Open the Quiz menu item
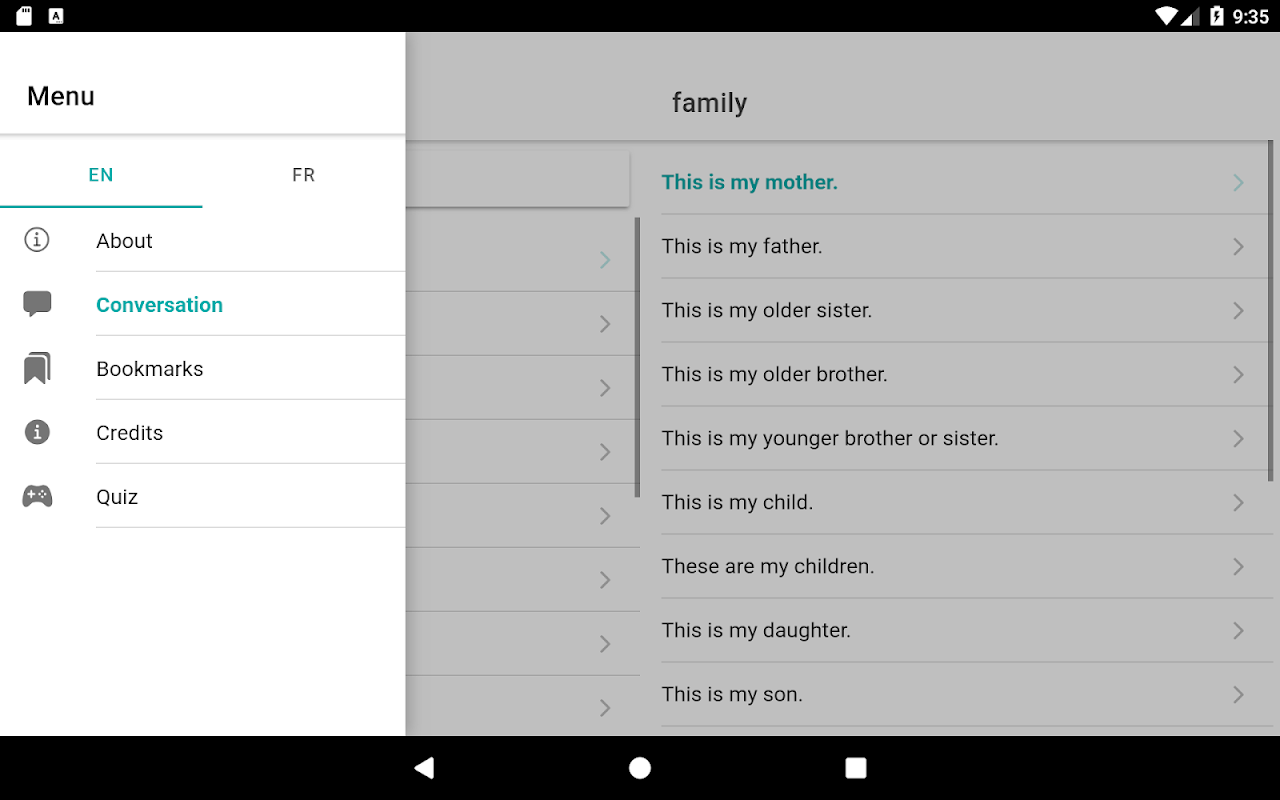 [x=117, y=497]
